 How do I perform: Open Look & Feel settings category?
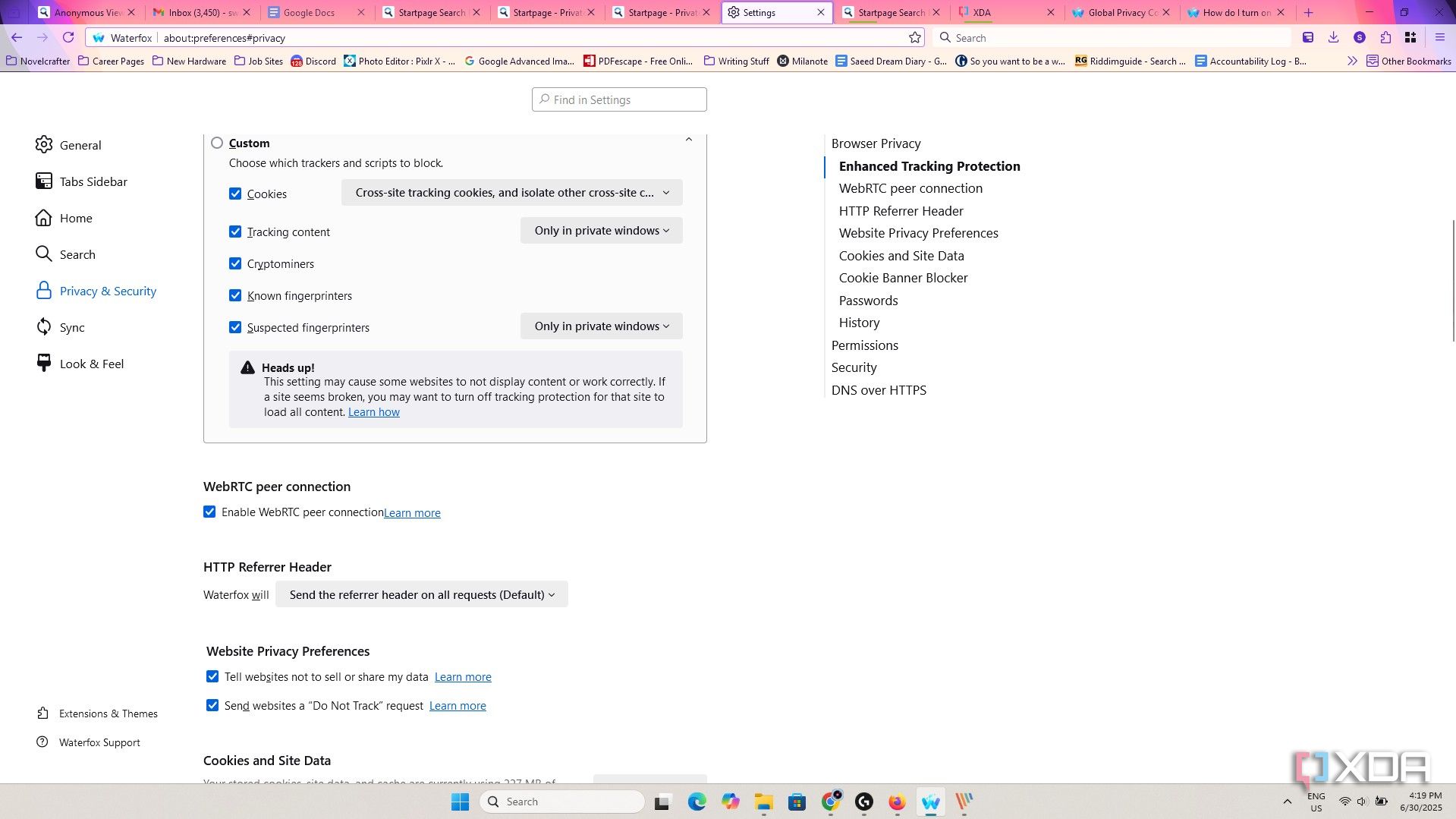pos(80,364)
